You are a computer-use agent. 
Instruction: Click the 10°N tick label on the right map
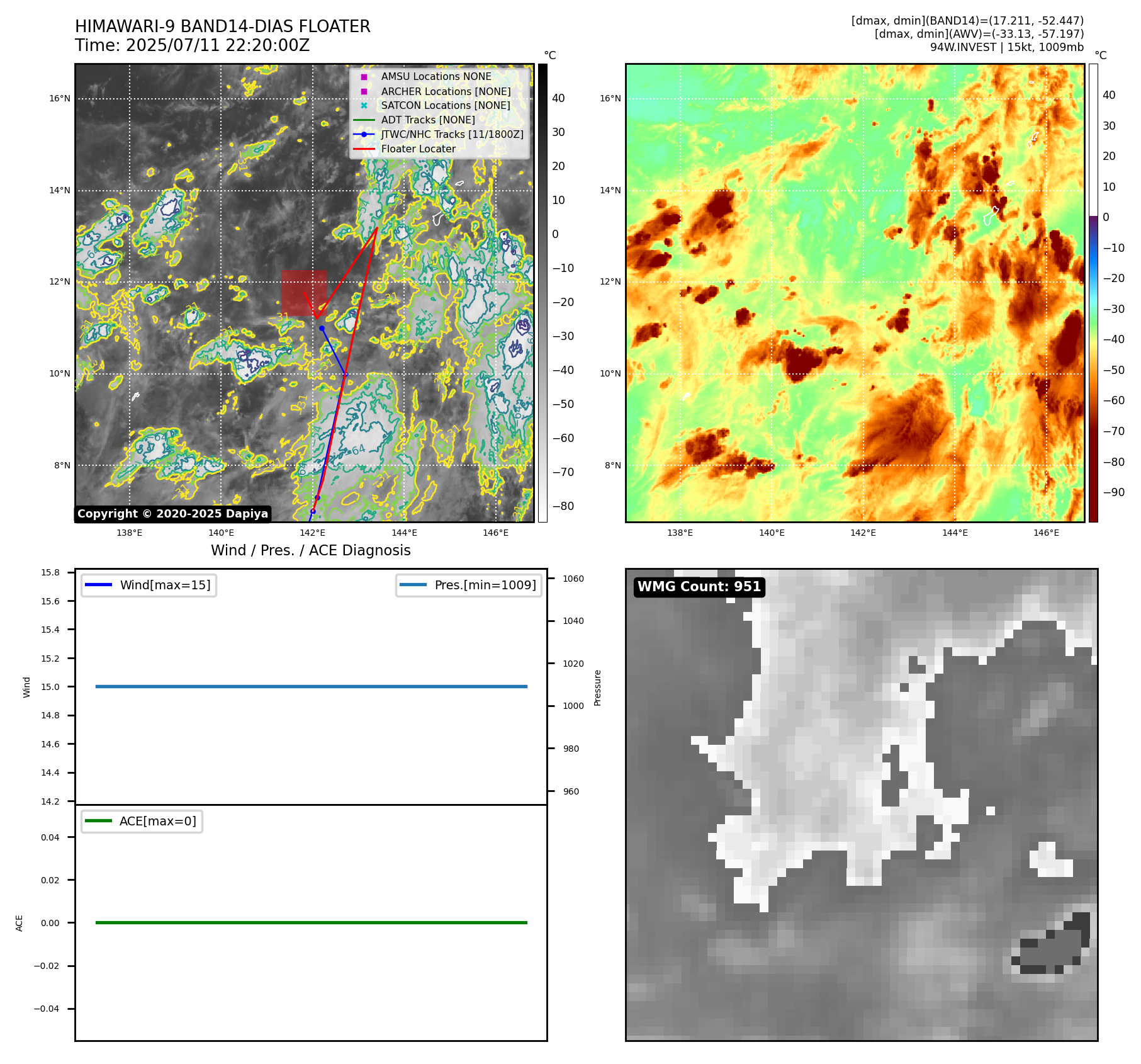(610, 373)
